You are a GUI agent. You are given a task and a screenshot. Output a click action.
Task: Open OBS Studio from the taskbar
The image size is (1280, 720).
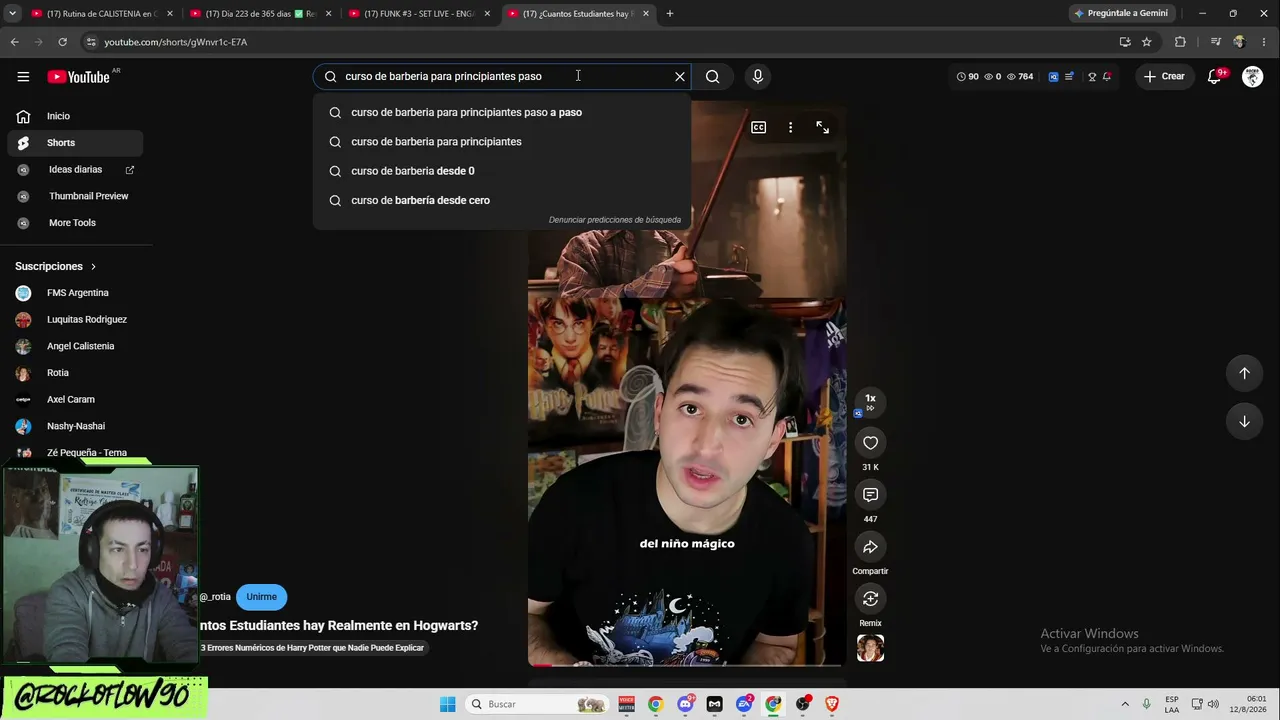803,704
